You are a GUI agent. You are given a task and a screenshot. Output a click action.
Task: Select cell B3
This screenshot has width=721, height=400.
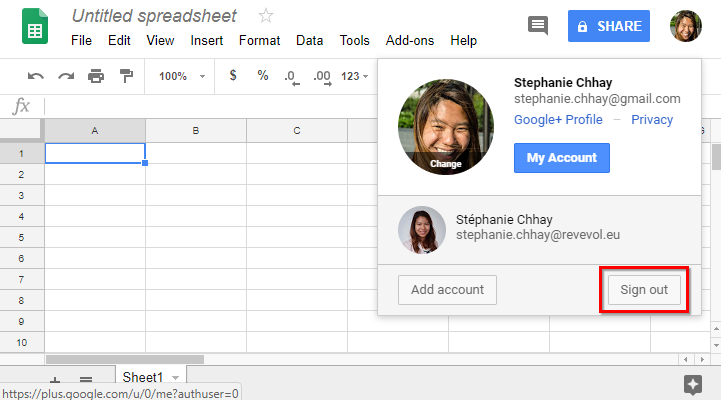[196, 195]
